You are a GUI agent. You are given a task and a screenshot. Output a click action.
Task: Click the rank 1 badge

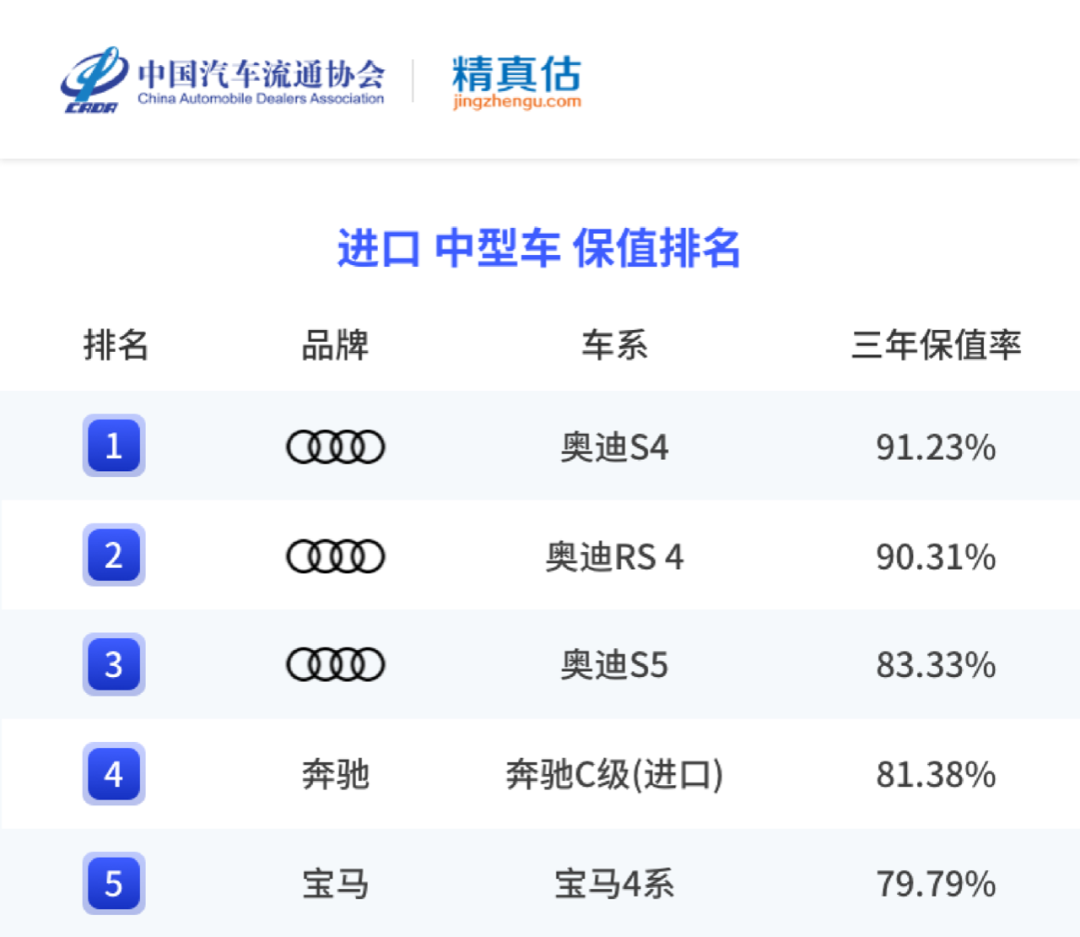pyautogui.click(x=114, y=445)
